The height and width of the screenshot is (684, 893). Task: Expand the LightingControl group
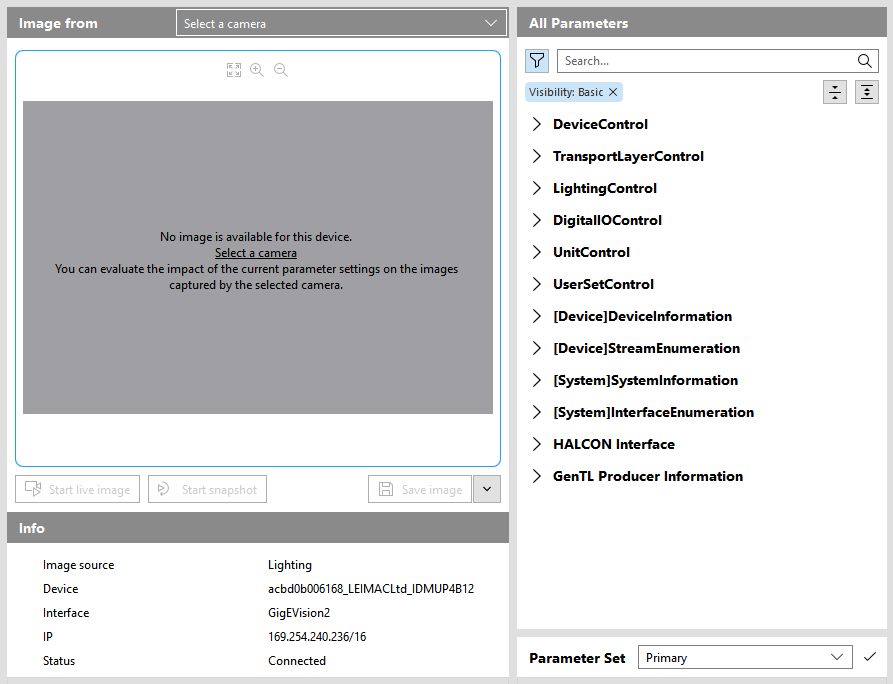(537, 188)
